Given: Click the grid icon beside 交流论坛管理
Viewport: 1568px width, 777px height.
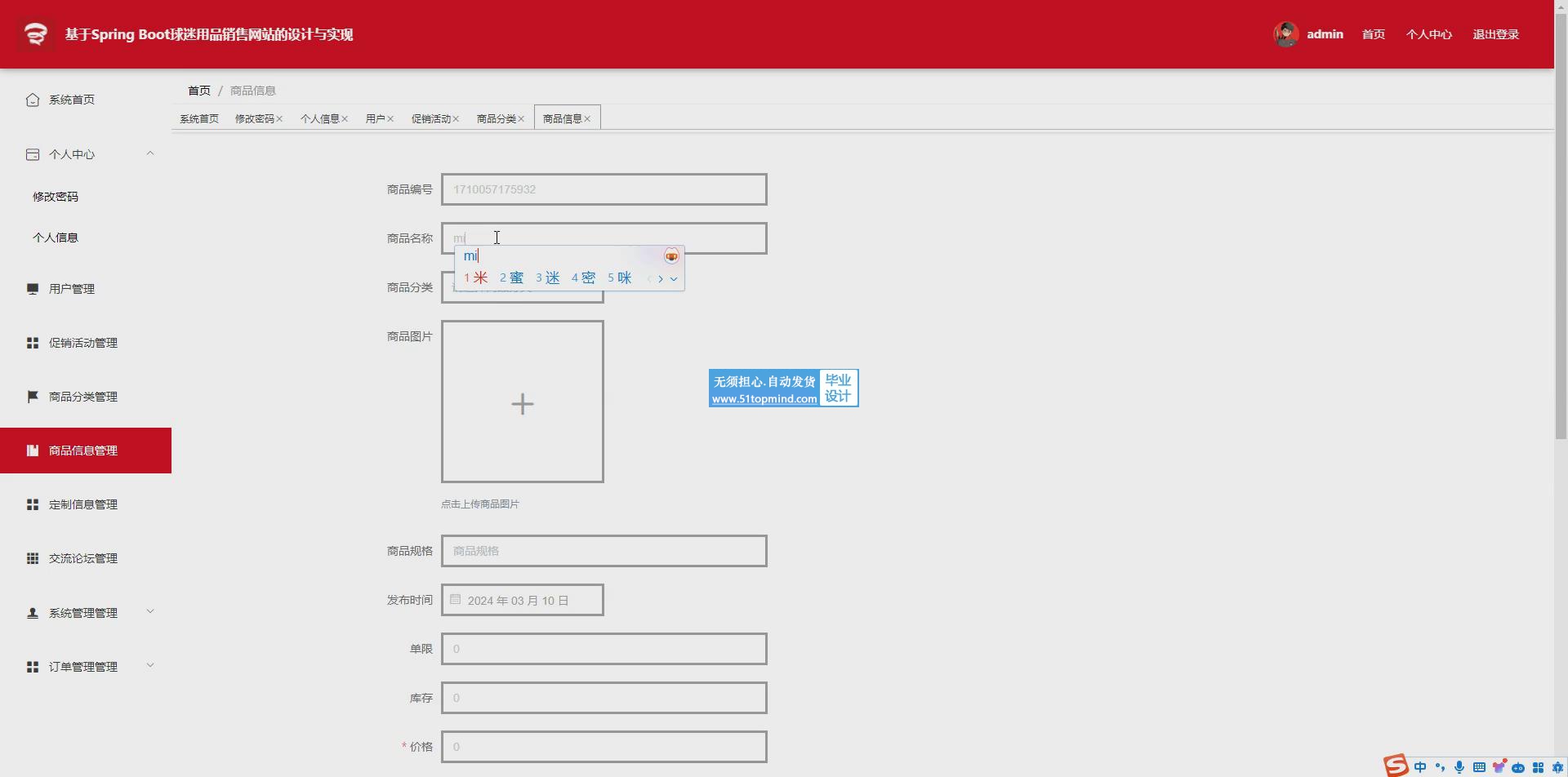Looking at the screenshot, I should click(33, 558).
